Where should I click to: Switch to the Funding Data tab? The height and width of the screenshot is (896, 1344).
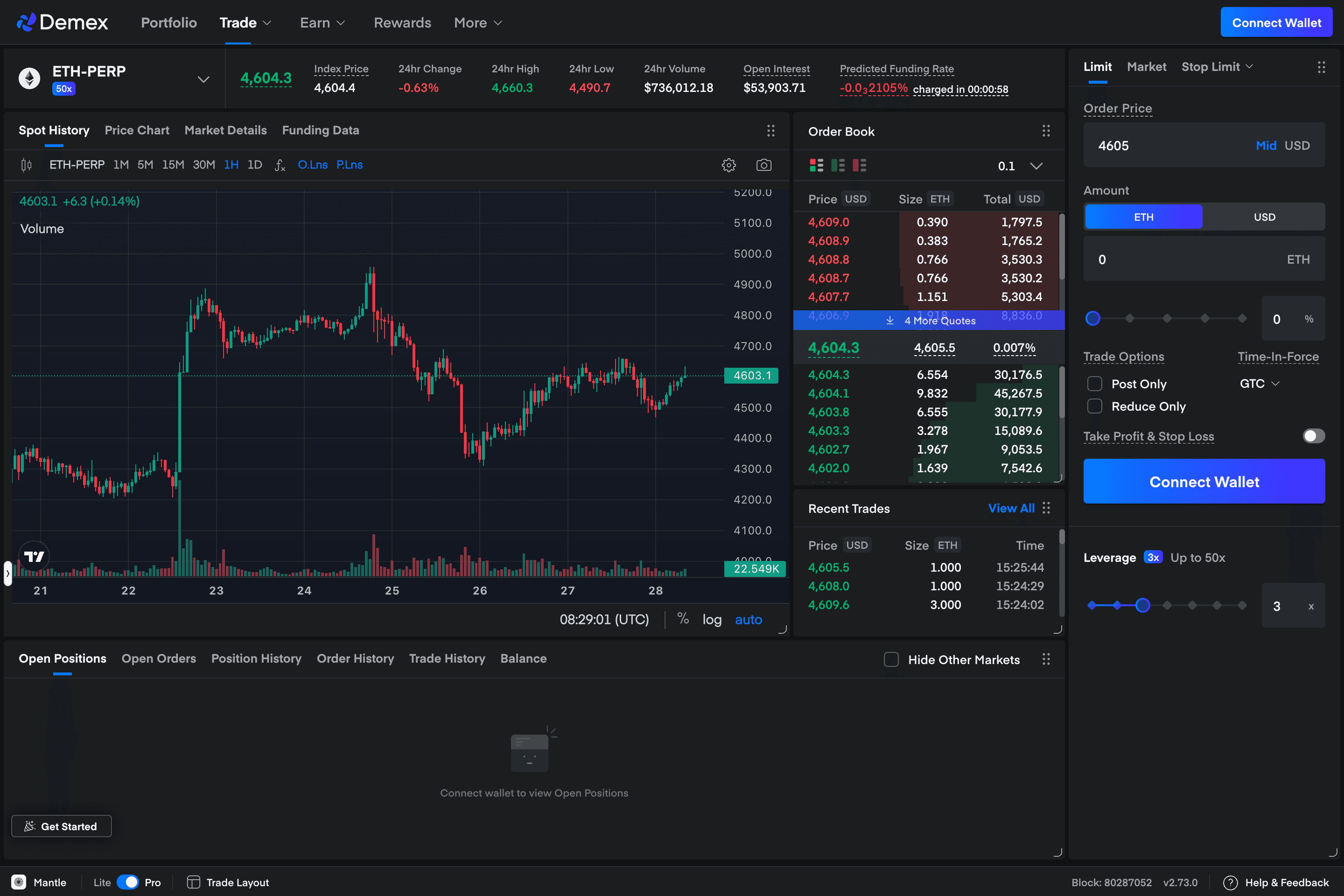click(320, 130)
